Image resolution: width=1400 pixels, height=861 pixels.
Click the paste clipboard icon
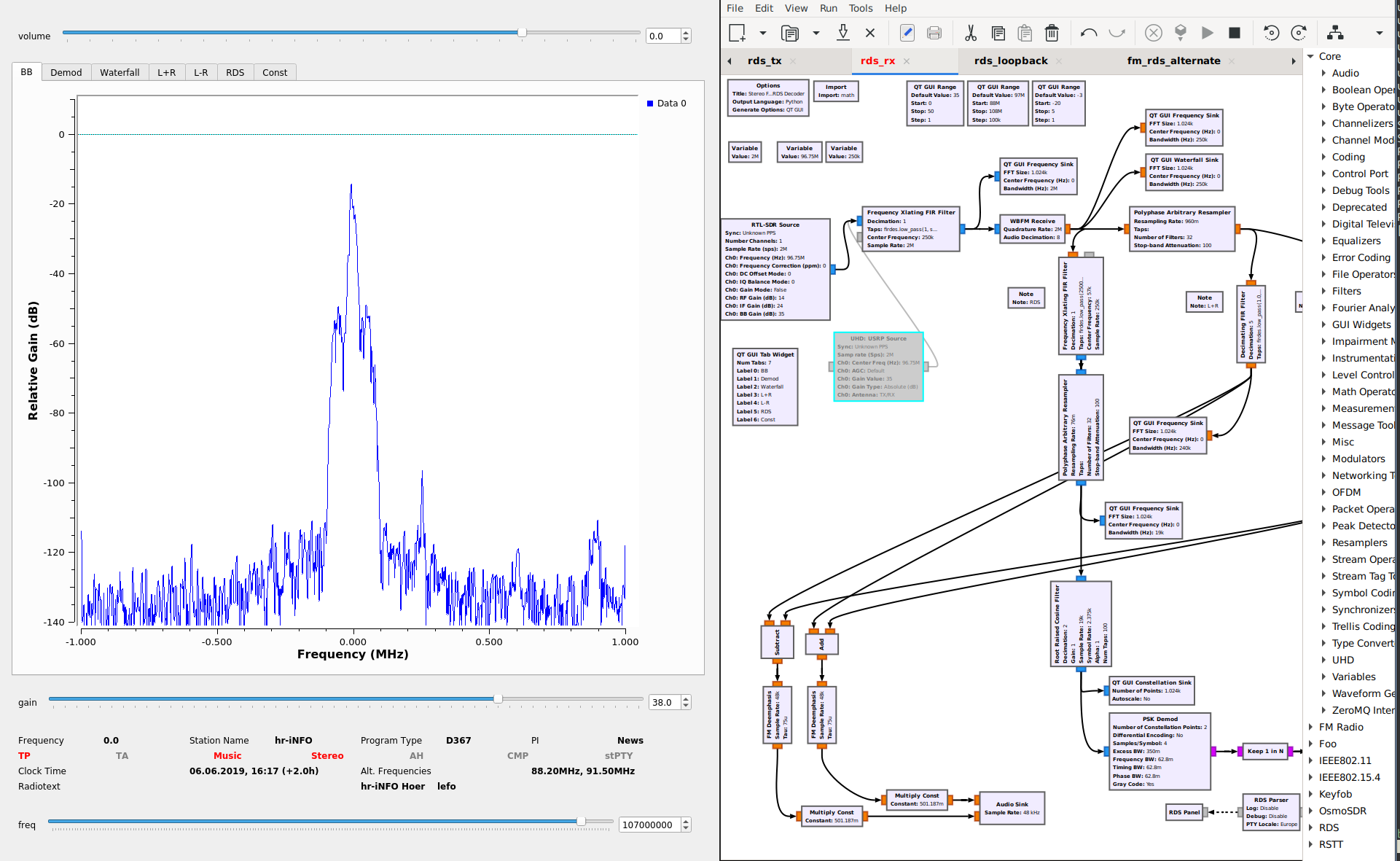[1025, 33]
